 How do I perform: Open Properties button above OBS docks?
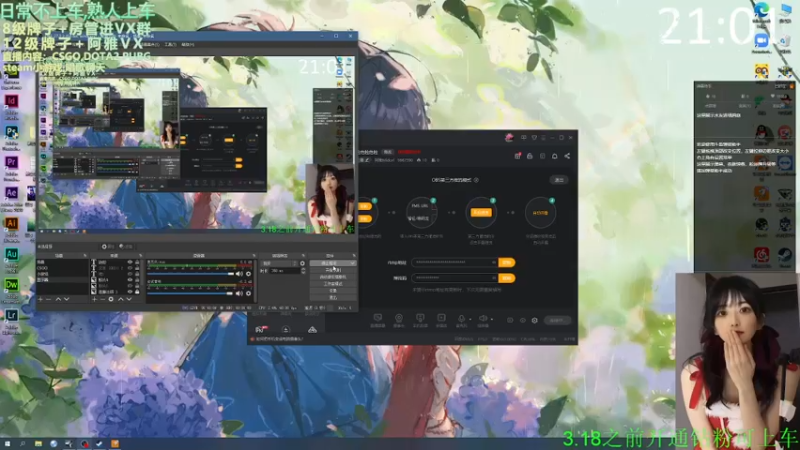108,246
